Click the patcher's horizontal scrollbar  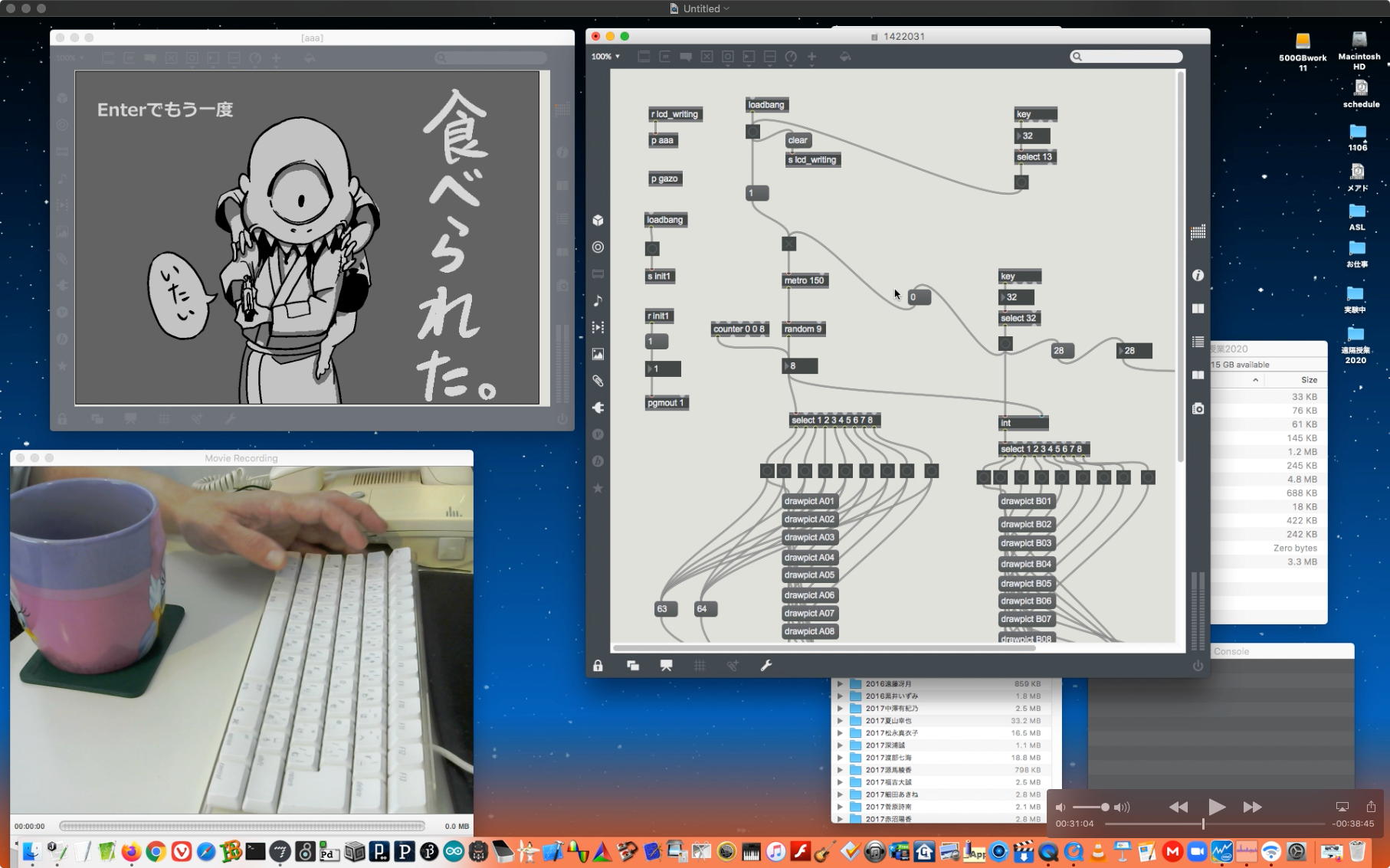click(824, 648)
